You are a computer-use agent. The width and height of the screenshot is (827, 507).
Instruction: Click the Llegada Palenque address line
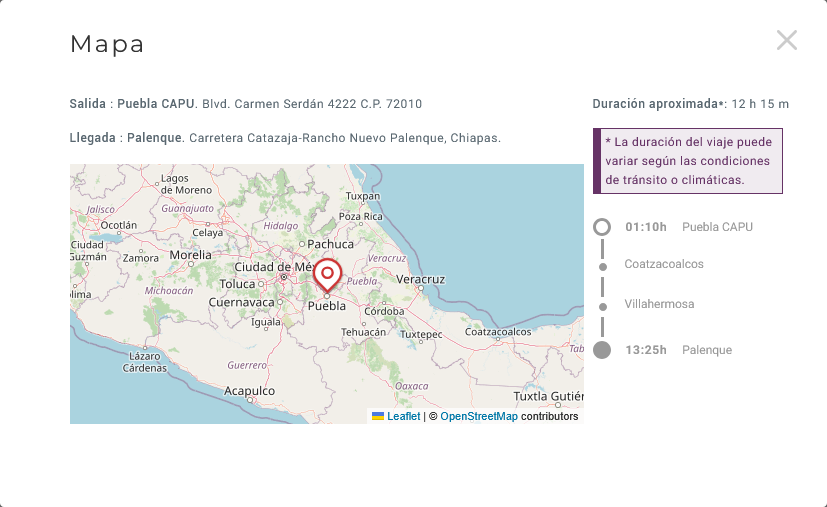[285, 138]
